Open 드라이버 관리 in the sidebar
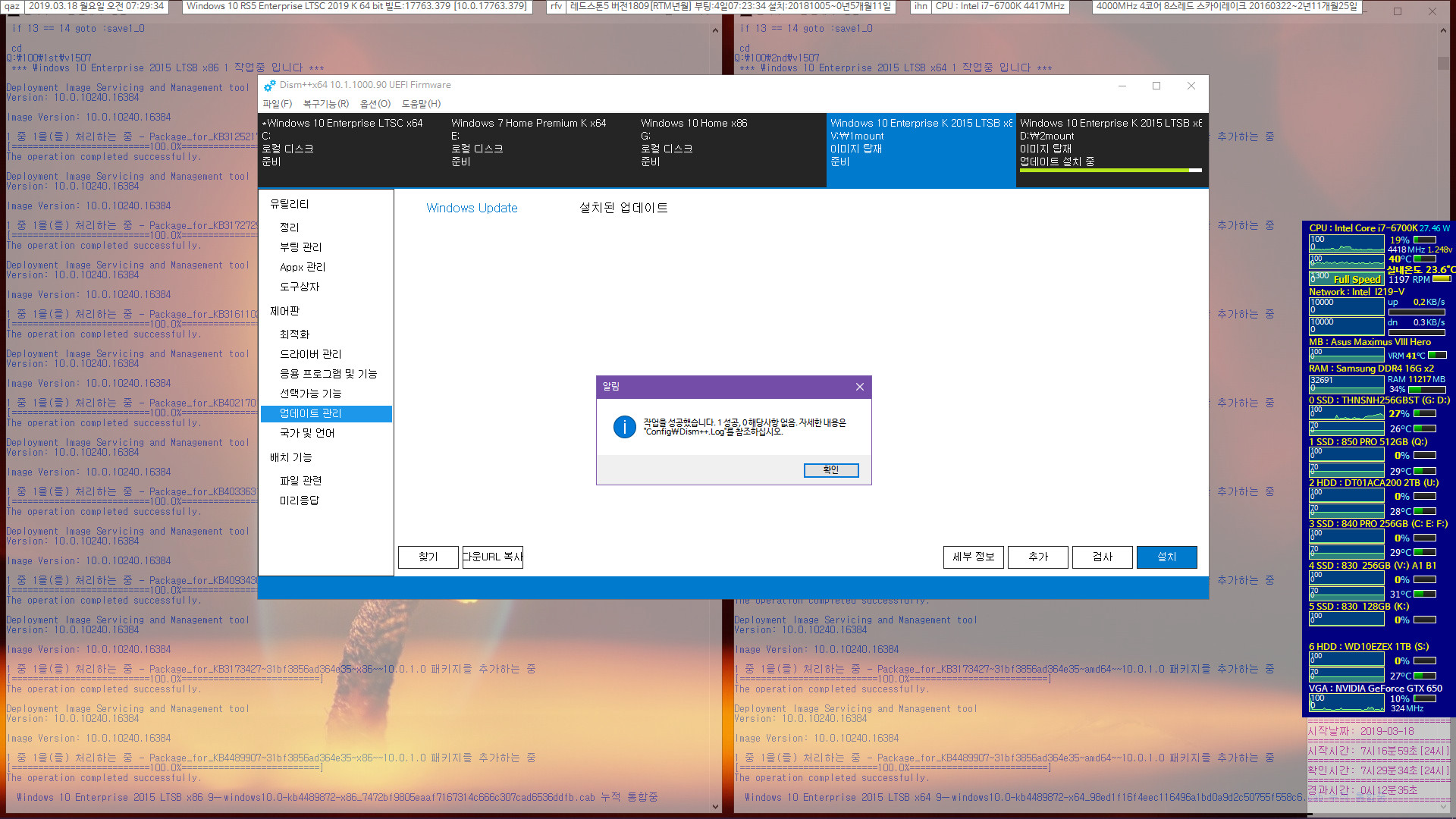Viewport: 1456px width, 819px height. 311,354
